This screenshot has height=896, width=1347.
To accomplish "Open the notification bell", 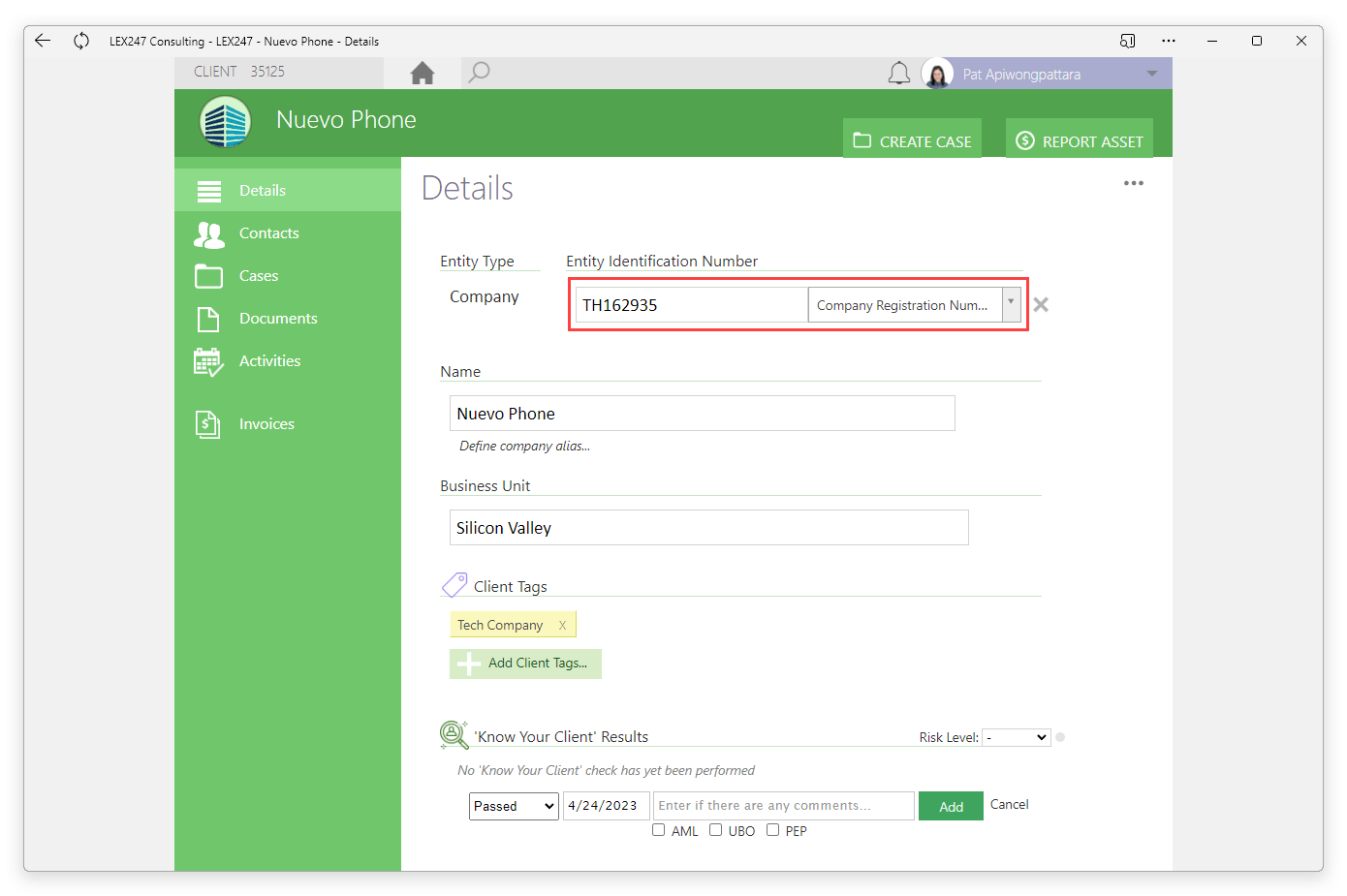I will click(x=898, y=72).
